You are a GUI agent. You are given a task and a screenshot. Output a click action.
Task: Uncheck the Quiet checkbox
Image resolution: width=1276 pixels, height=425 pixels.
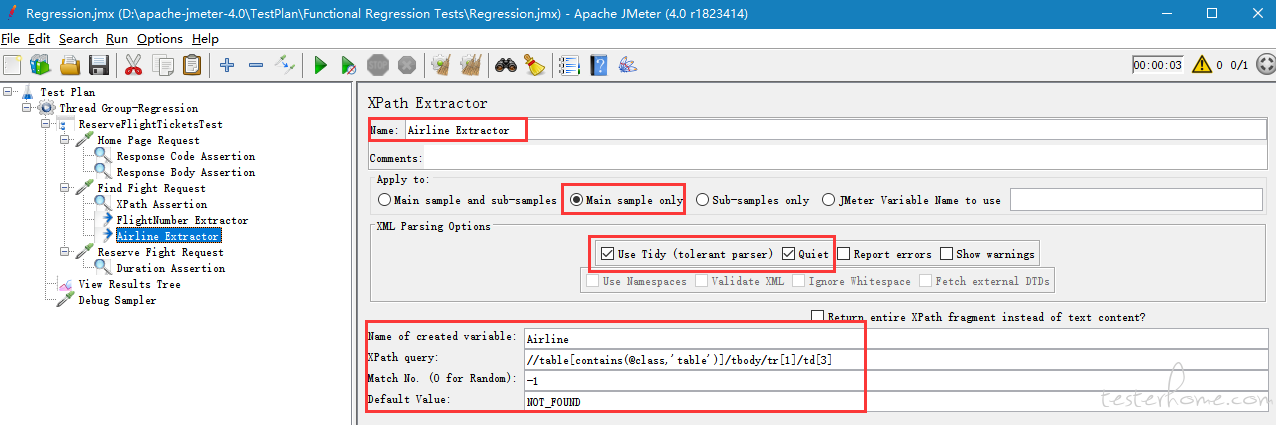point(789,254)
